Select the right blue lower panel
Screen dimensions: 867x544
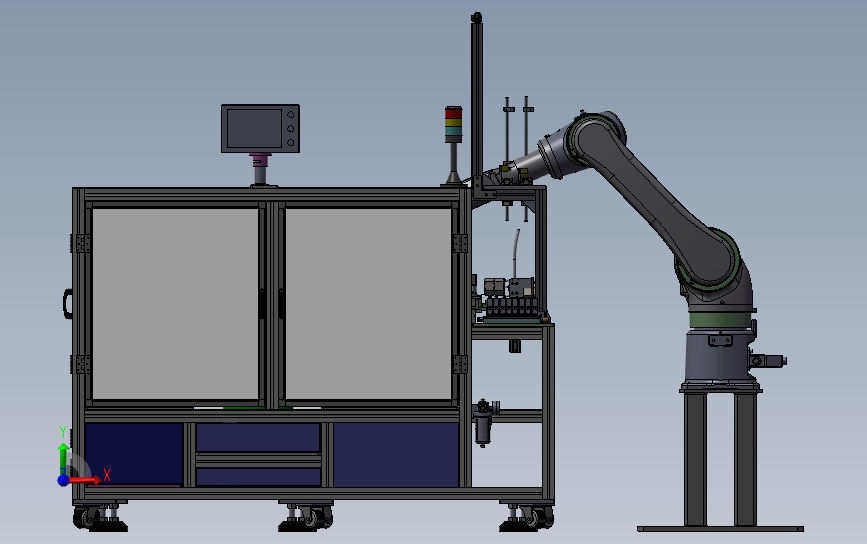tap(396, 455)
